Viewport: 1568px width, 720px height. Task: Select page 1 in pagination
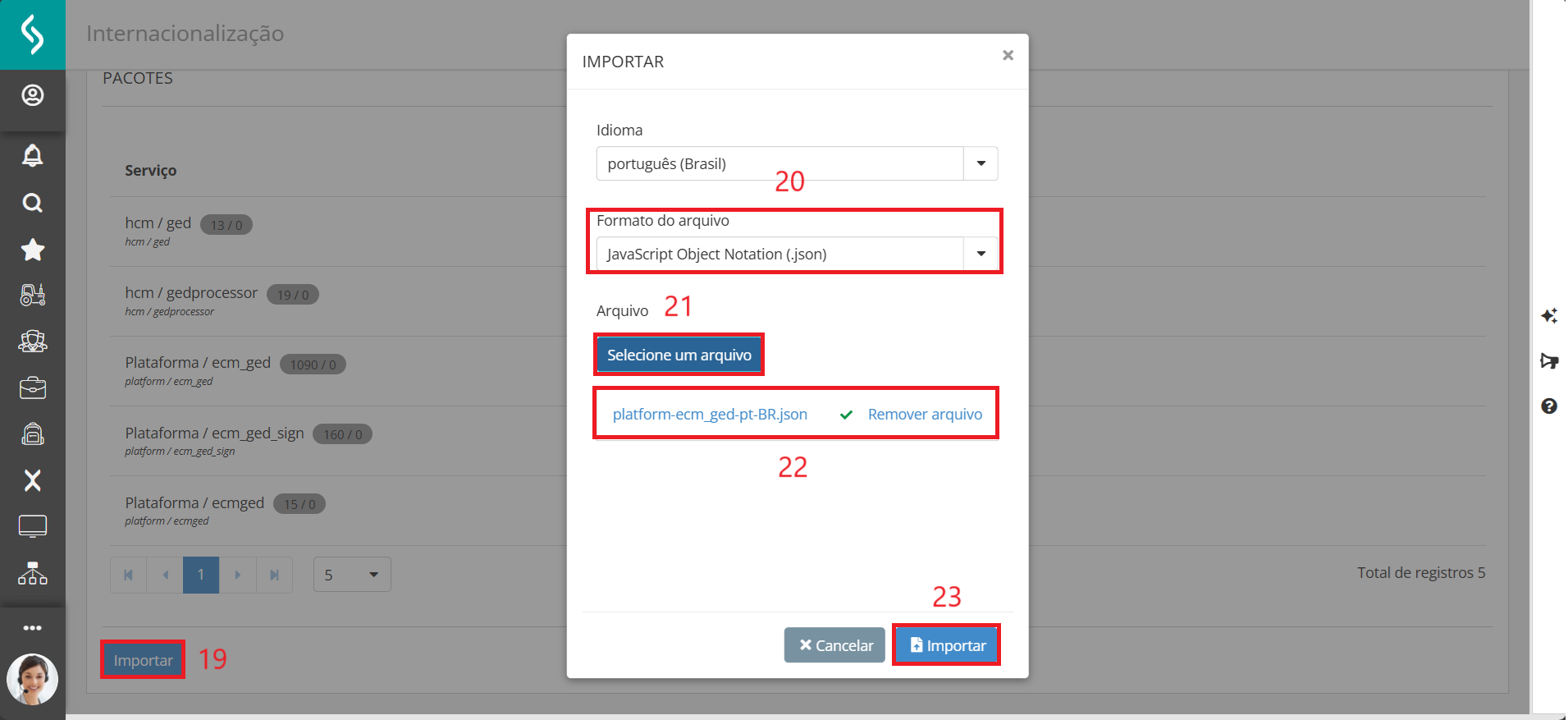click(x=201, y=575)
